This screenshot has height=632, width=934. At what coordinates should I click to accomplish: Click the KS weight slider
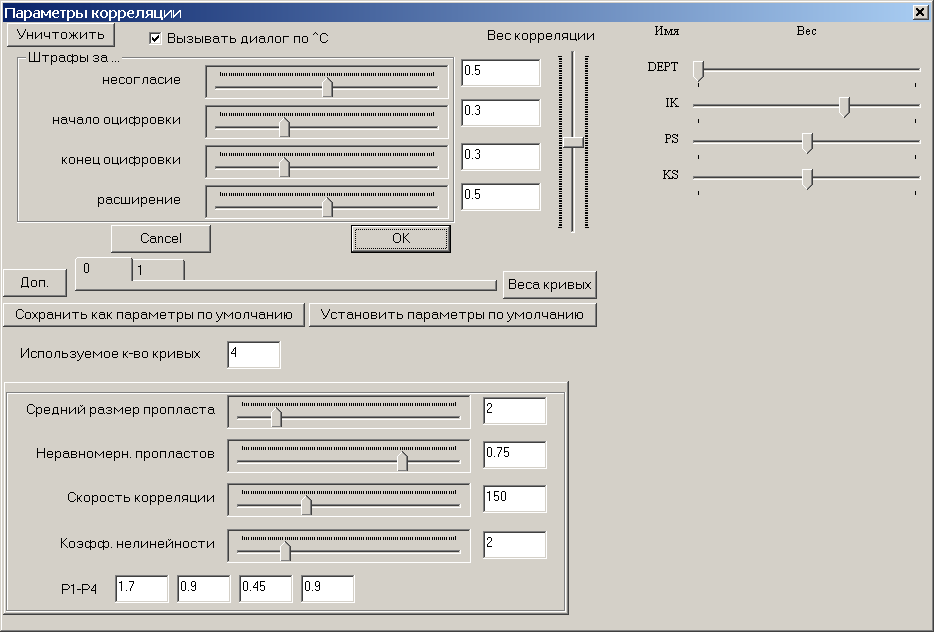click(x=807, y=179)
